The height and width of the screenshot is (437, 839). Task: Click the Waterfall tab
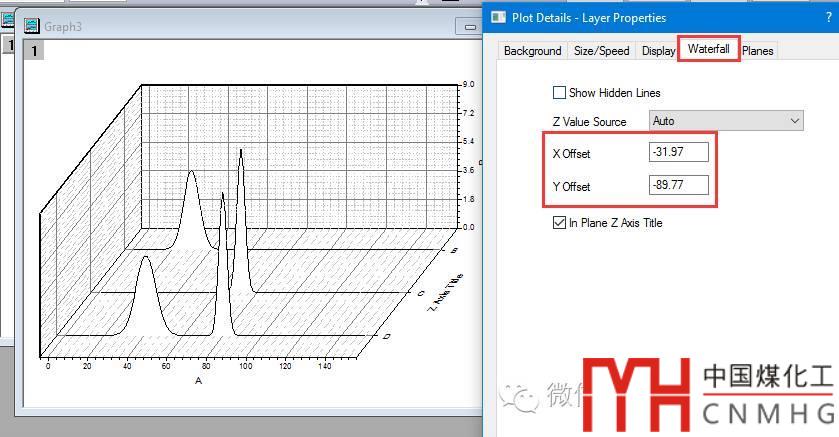click(708, 49)
